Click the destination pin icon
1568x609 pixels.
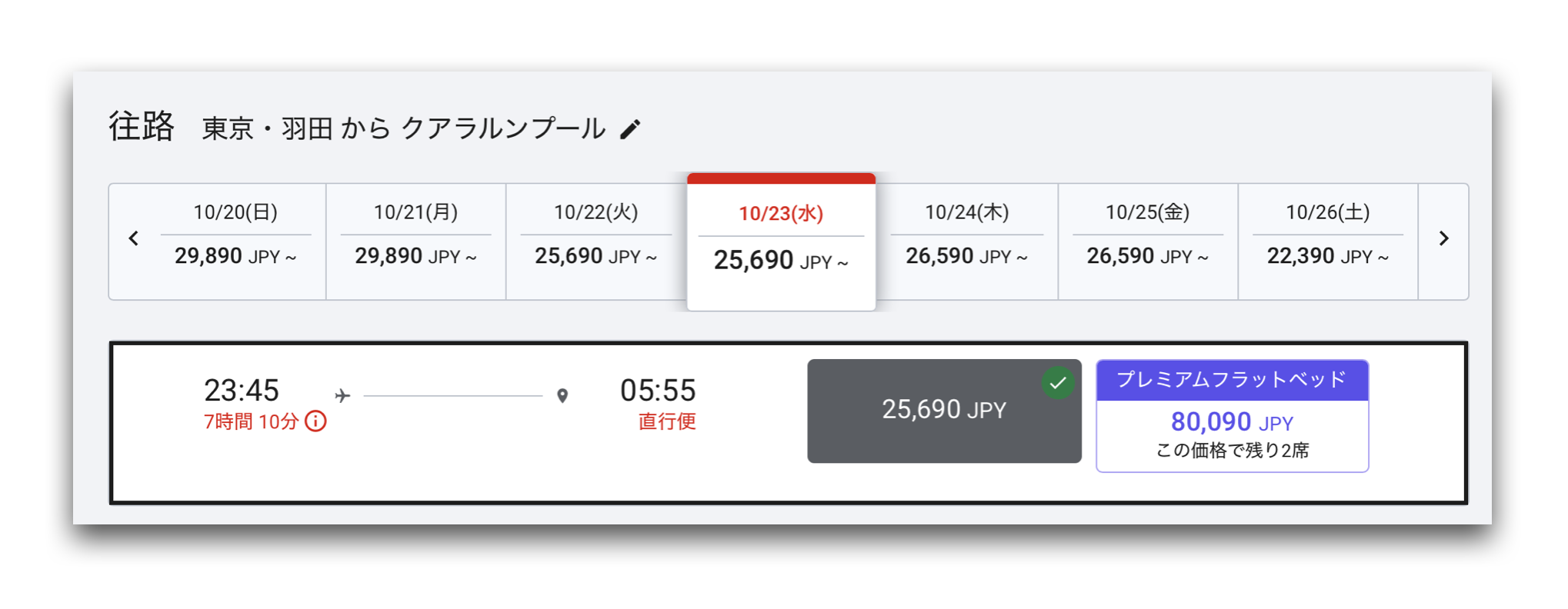click(562, 395)
